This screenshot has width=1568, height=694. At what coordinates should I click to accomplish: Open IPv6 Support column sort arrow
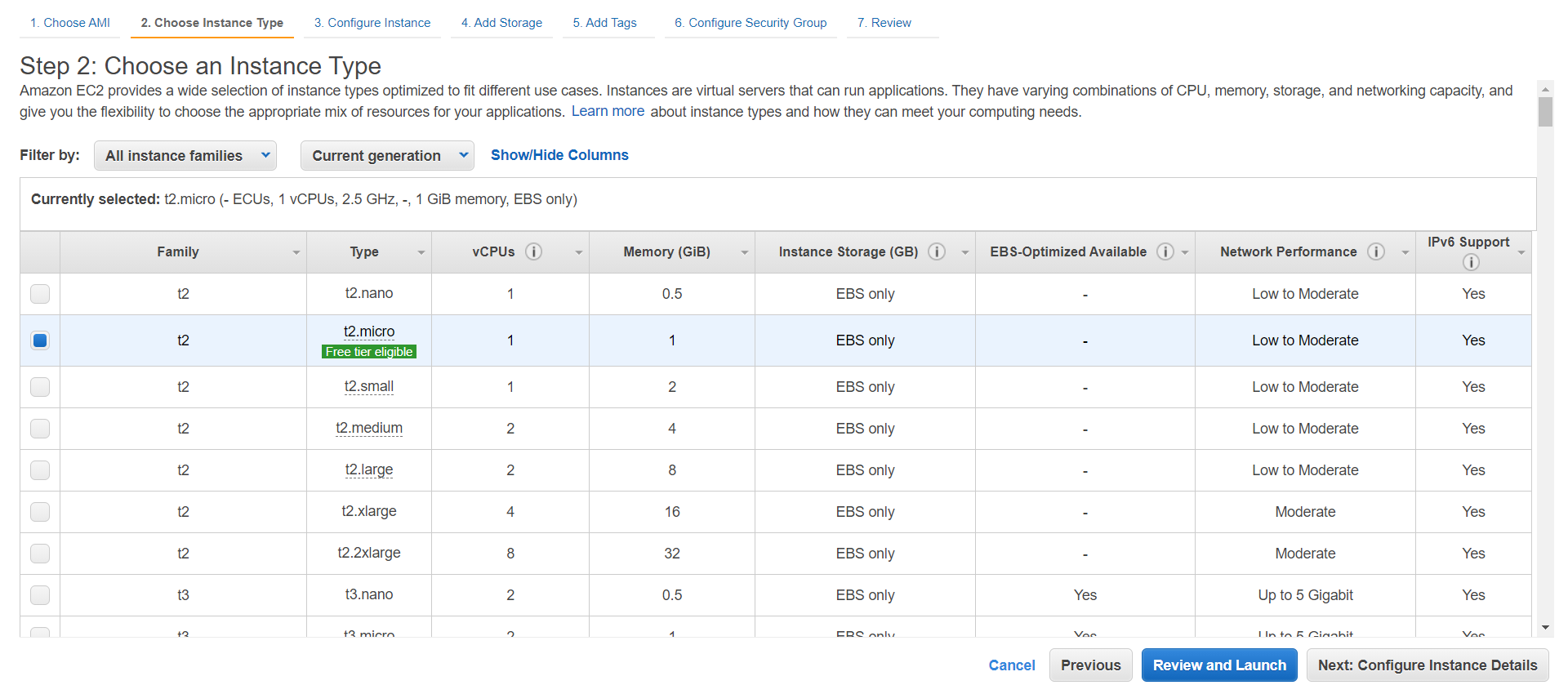[x=1521, y=253]
